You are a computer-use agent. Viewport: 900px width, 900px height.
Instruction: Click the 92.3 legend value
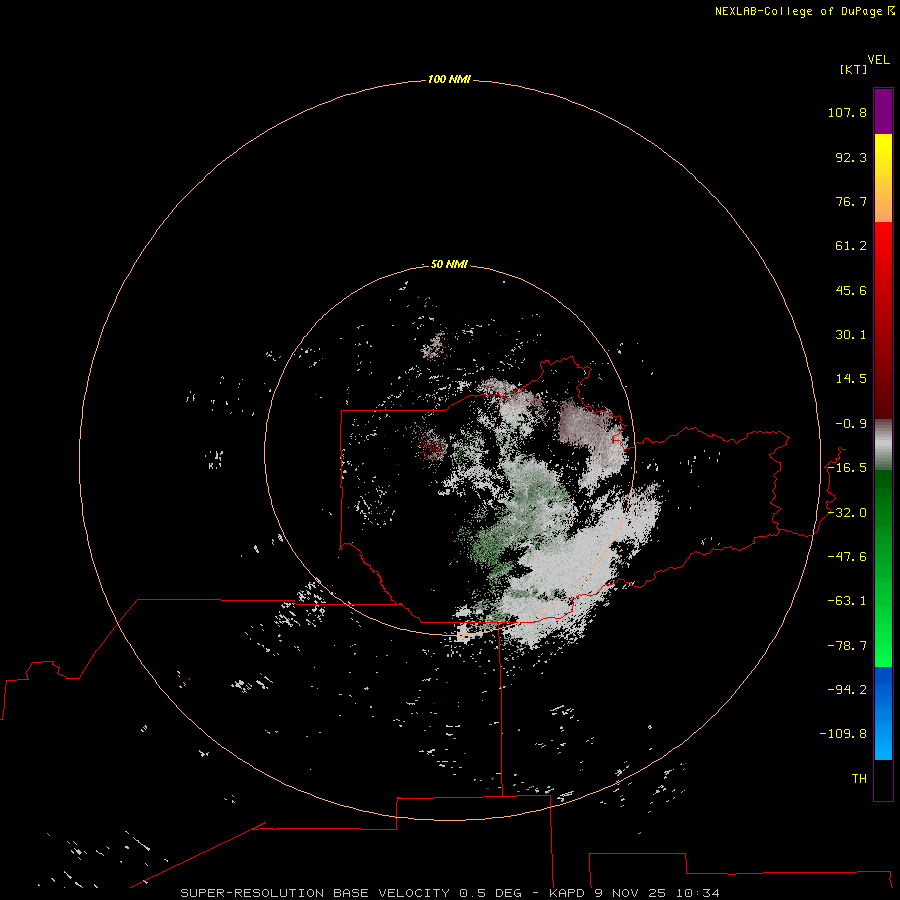pos(851,157)
